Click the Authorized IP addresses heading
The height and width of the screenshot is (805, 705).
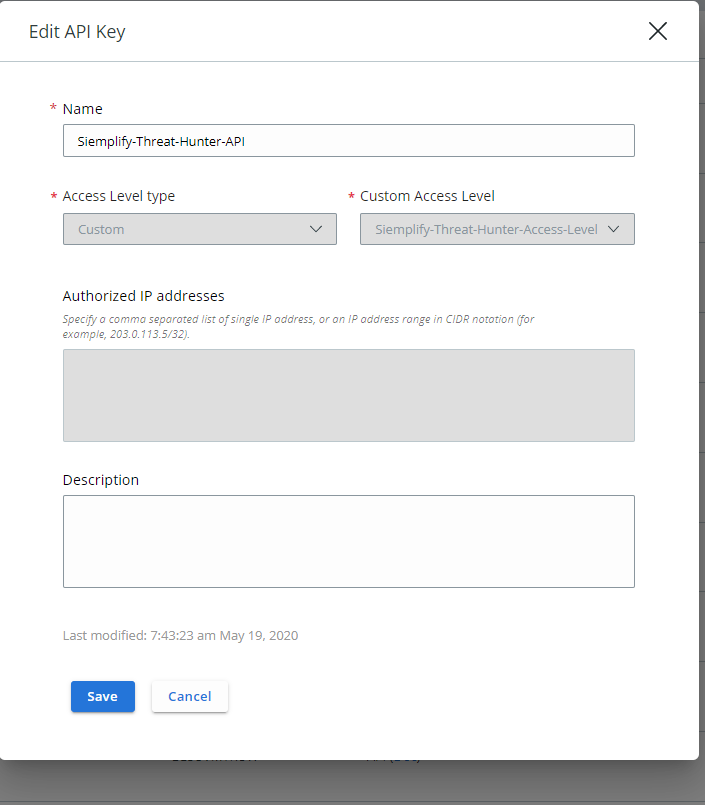(144, 296)
